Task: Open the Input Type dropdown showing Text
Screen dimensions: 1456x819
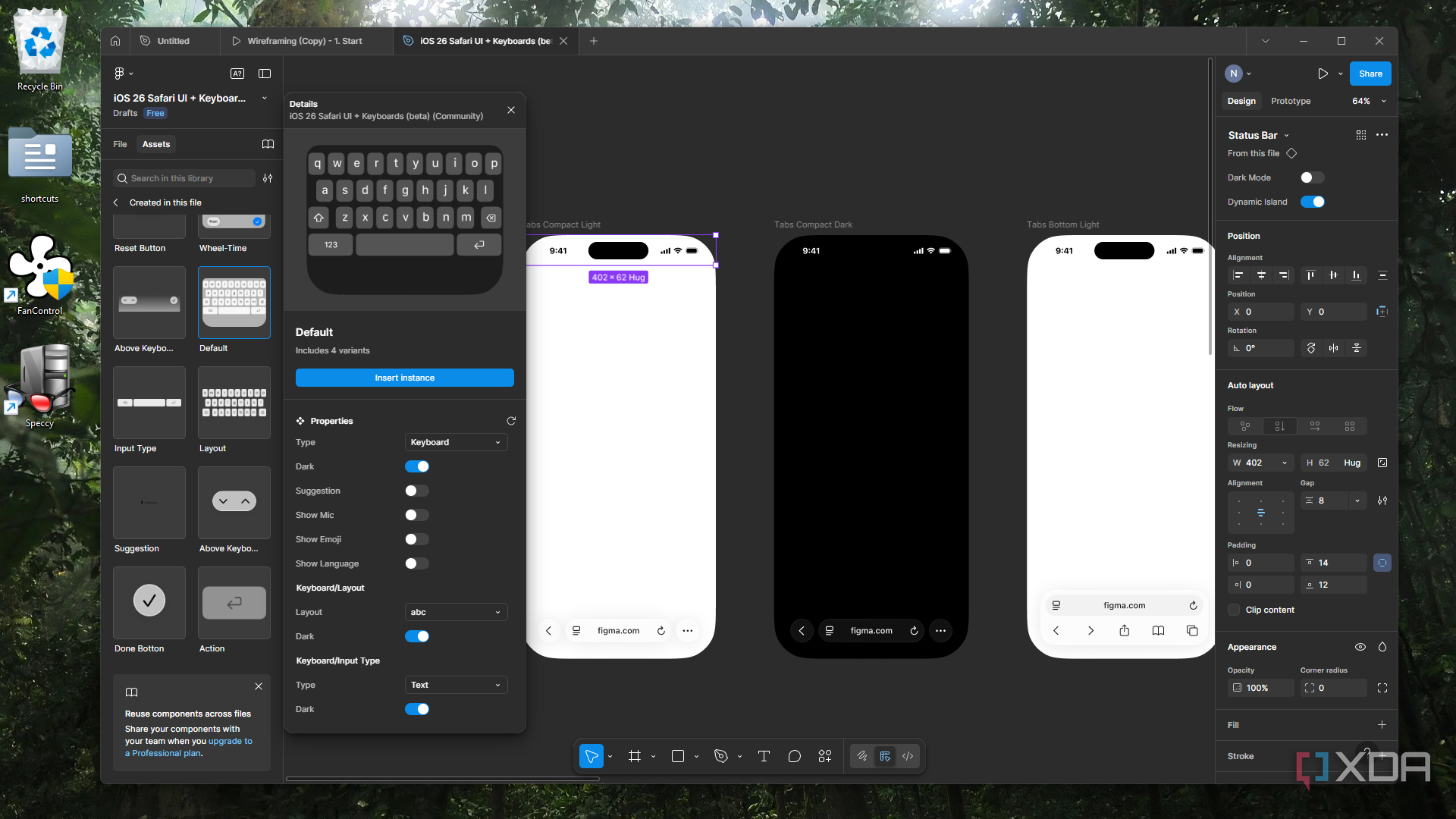Action: [456, 685]
